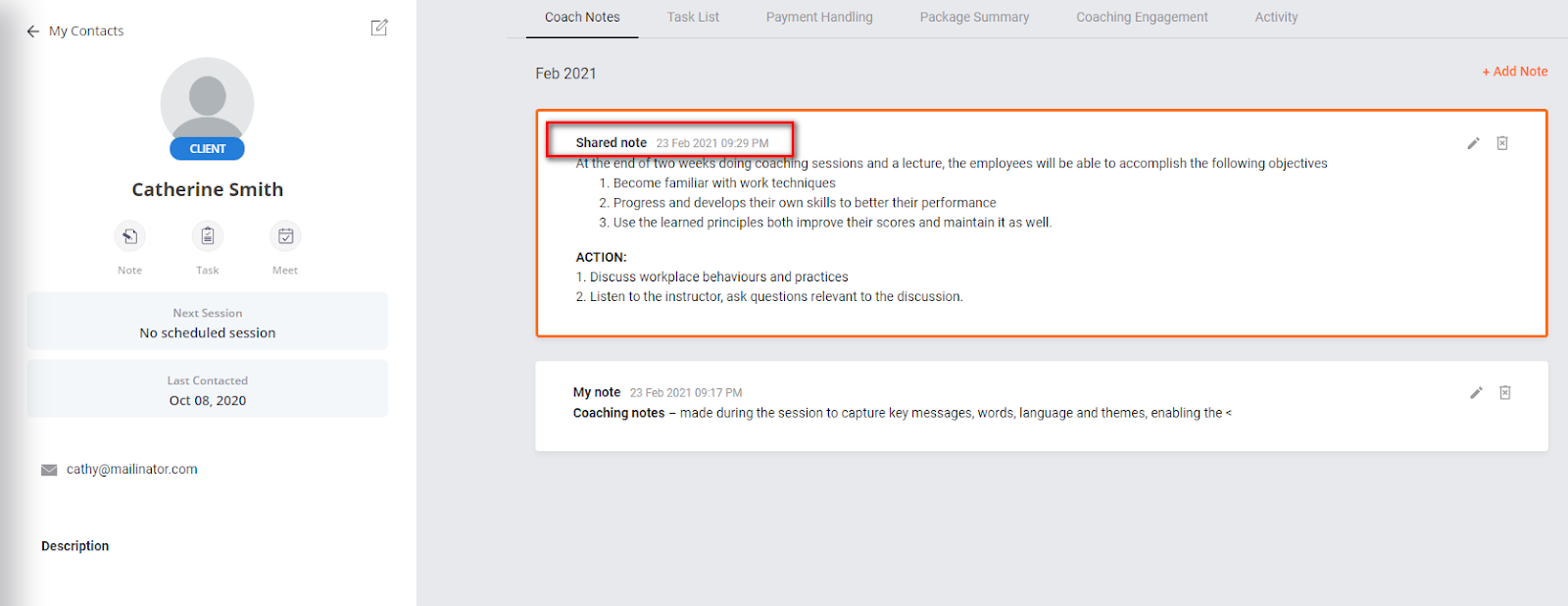Click the Description label
Viewport: 1568px width, 606px height.
[x=75, y=546]
